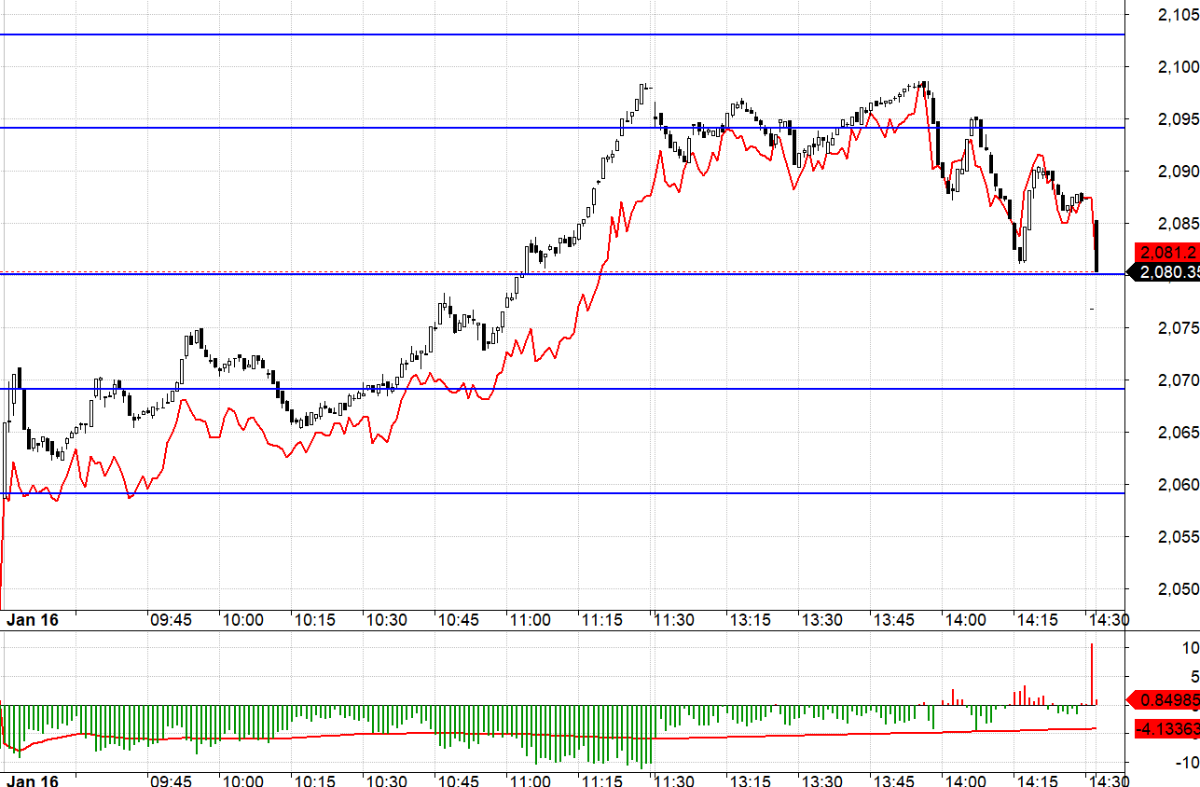Click 11:00 on the bottom indicator time axis

(x=530, y=780)
